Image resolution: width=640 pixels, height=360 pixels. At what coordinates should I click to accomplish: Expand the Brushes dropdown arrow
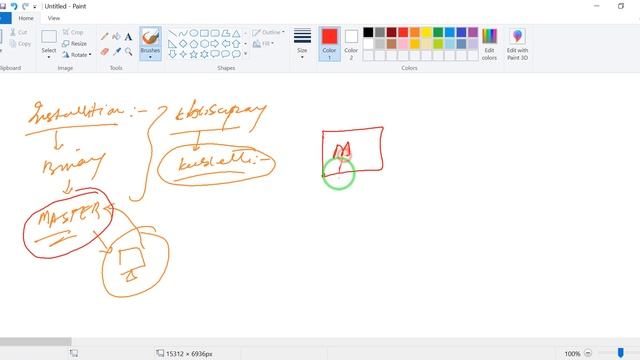pyautogui.click(x=150, y=57)
